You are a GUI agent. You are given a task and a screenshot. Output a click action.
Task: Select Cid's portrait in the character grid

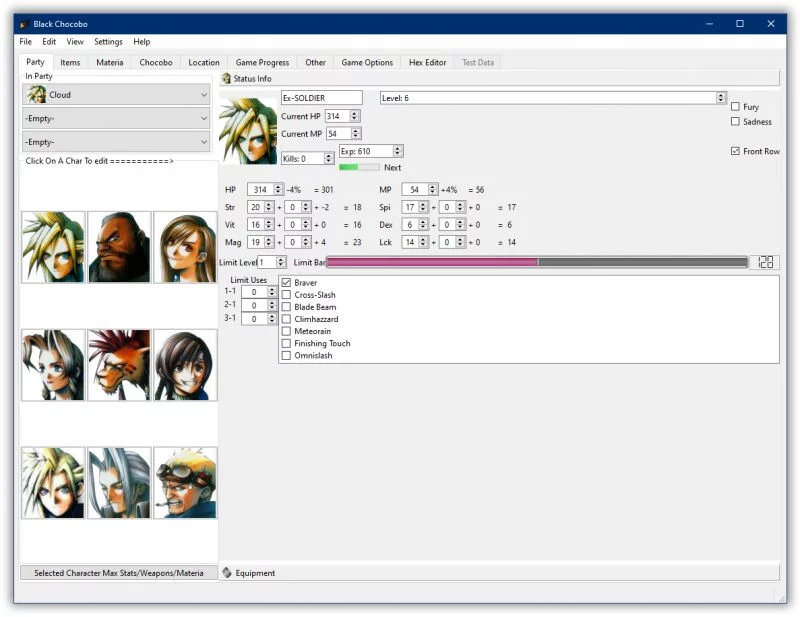[x=185, y=483]
